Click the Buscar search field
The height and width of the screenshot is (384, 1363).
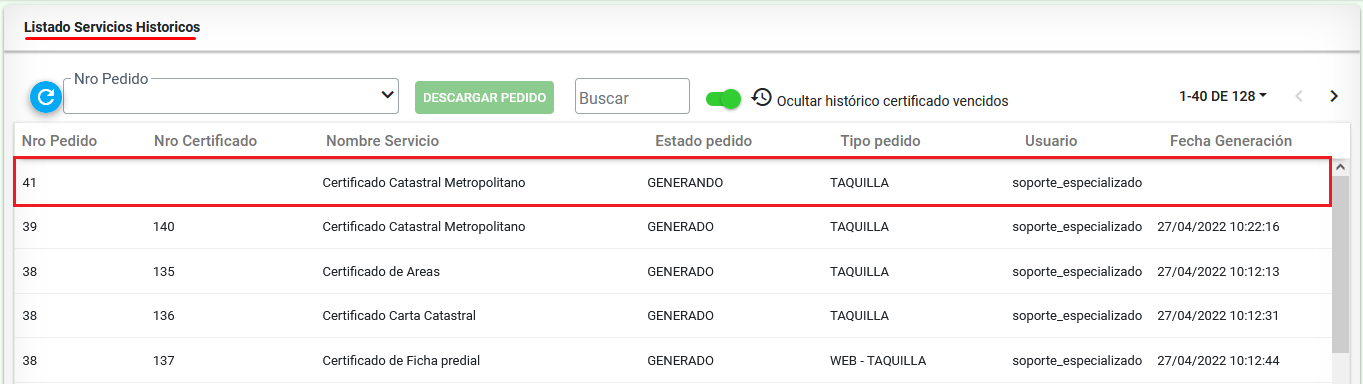tap(632, 97)
